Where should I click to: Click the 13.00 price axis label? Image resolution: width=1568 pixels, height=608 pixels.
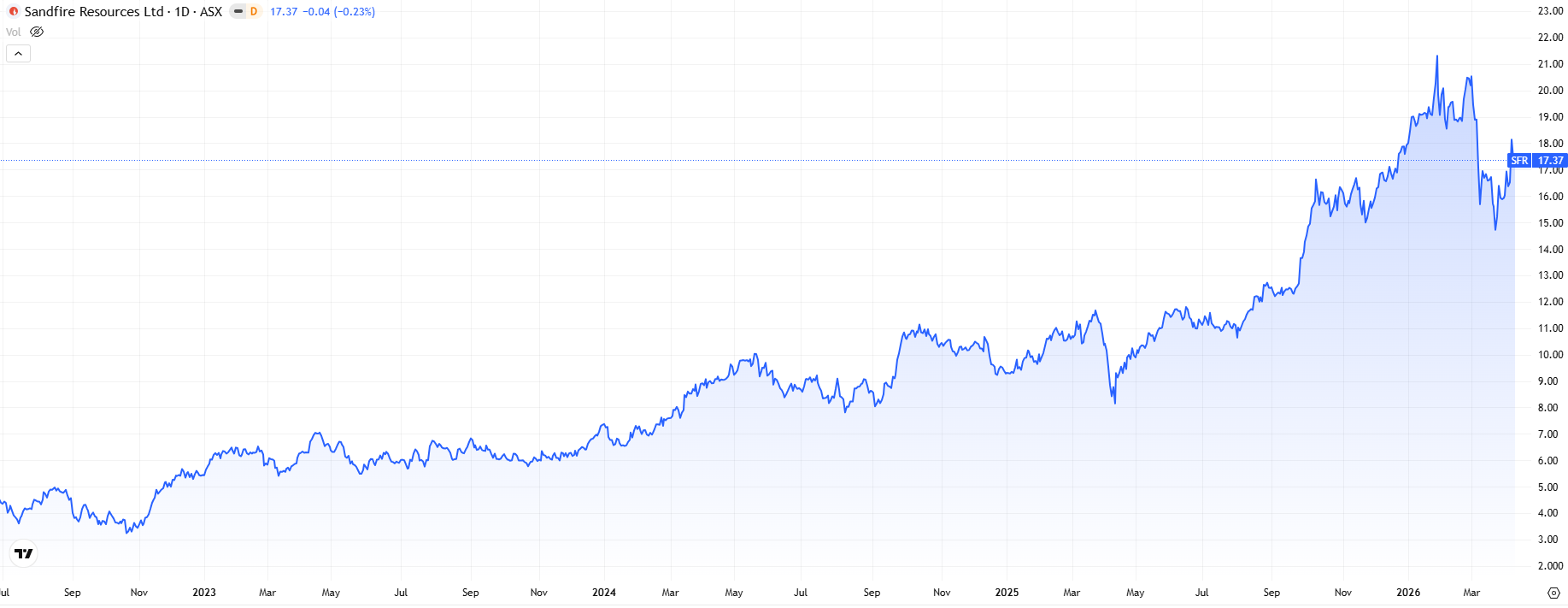tap(1550, 275)
